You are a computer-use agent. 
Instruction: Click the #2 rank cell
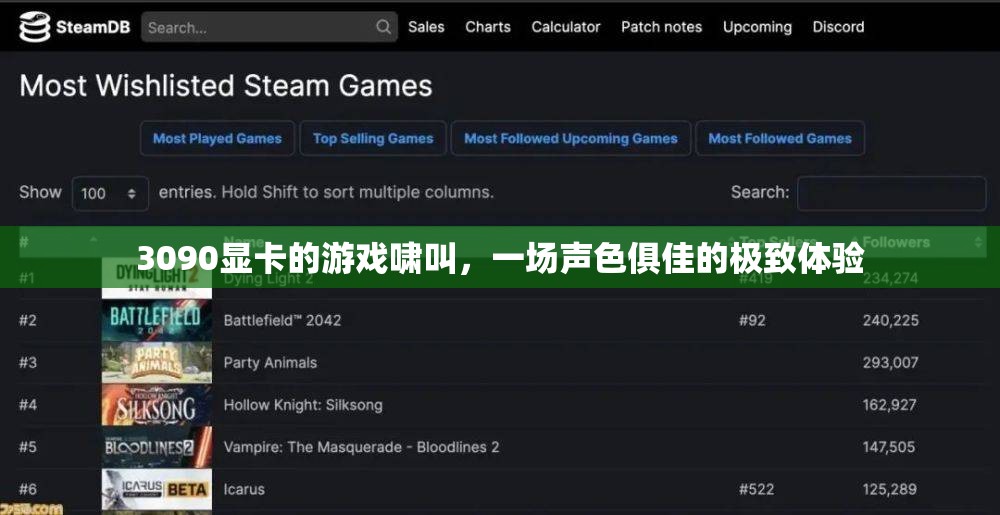point(27,320)
